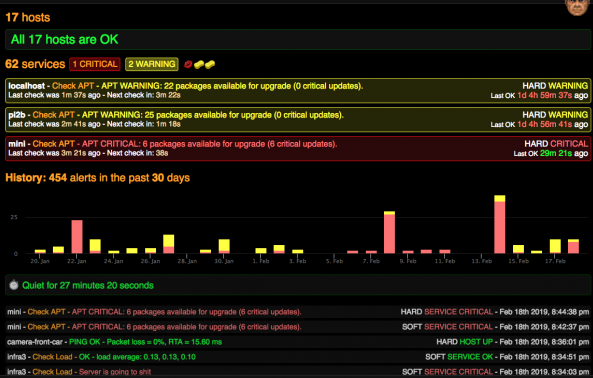Open the pi2b Check APT warning row
593x378 pixels.
tap(298, 119)
